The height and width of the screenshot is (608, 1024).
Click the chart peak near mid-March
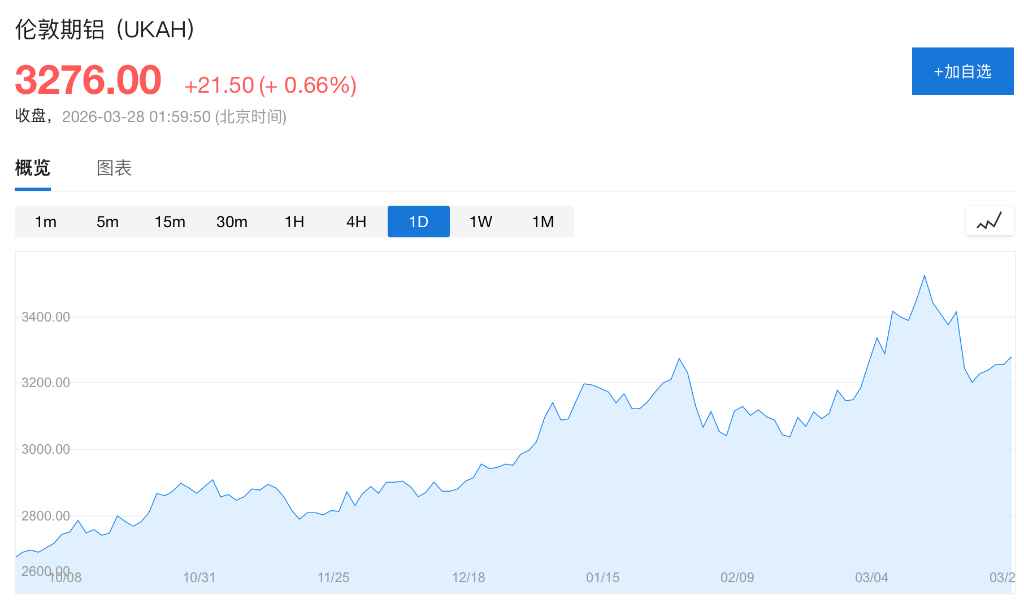(x=925, y=277)
